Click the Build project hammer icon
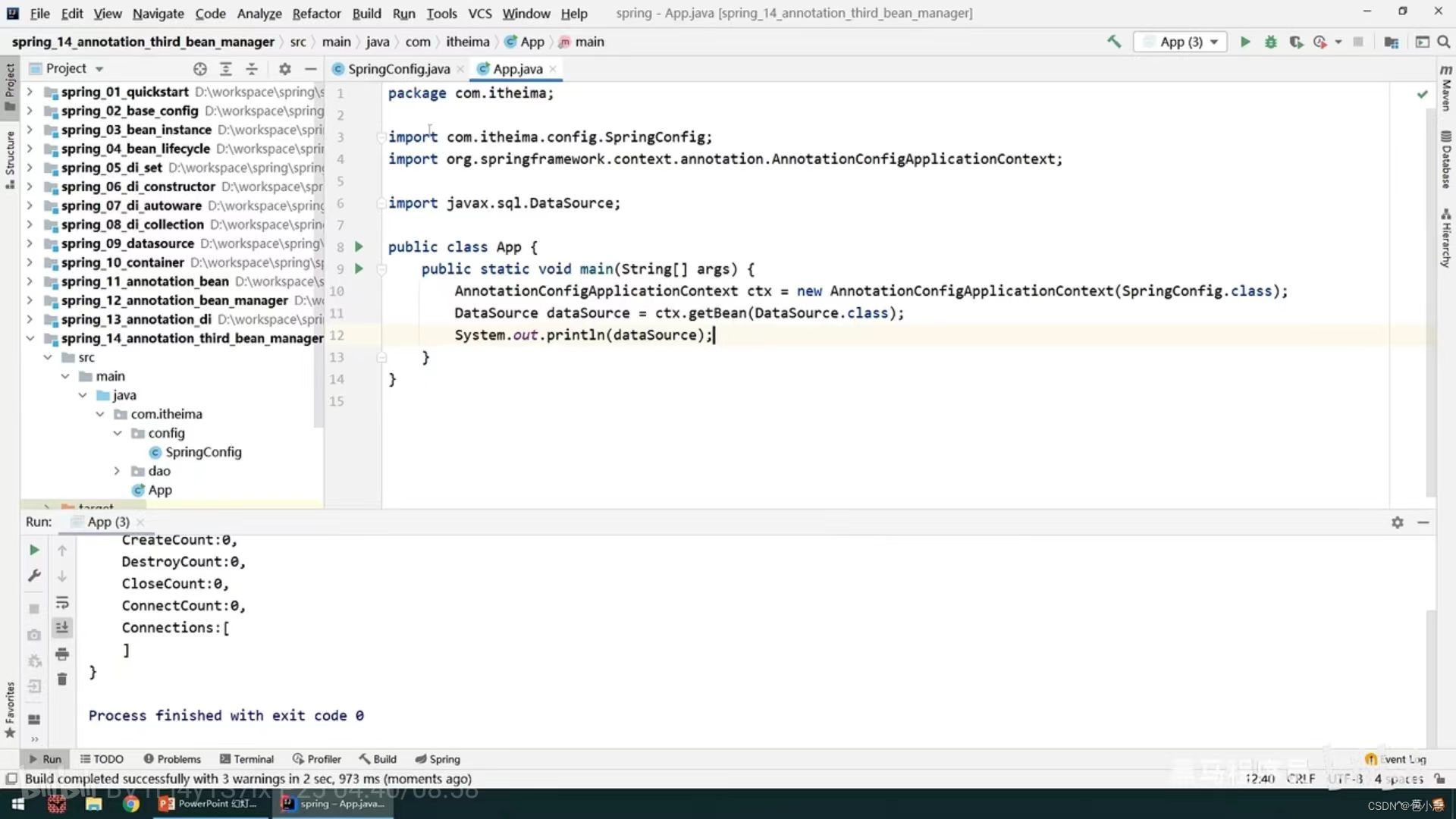Viewport: 1456px width, 819px height. point(1113,42)
